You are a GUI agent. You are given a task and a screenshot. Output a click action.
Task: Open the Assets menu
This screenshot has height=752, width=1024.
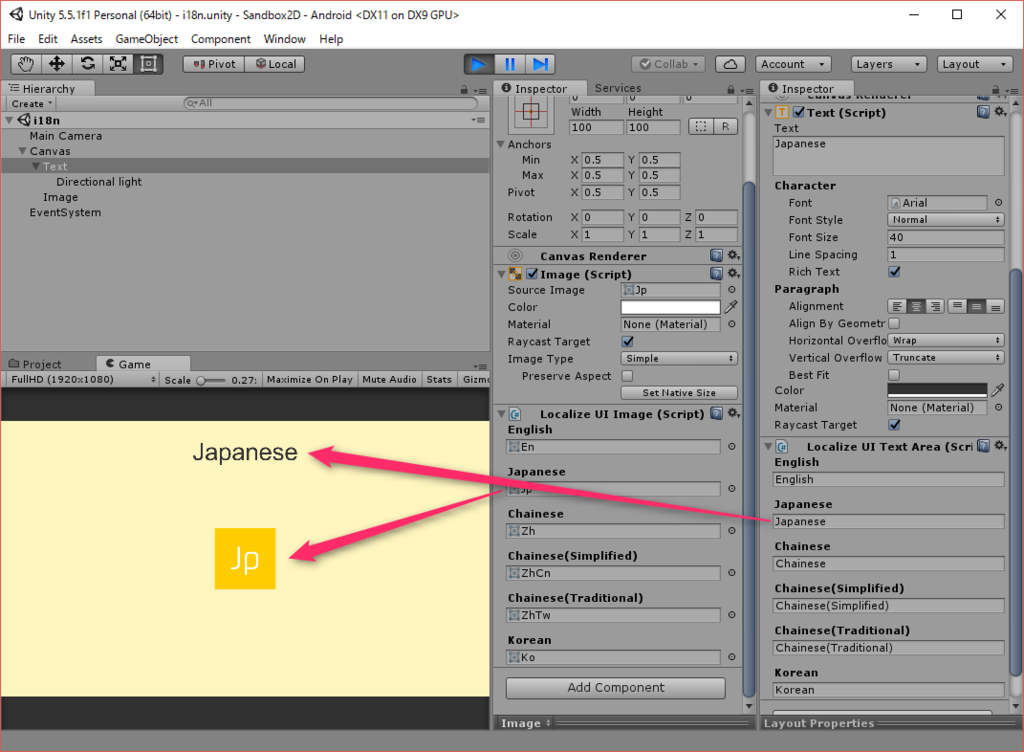tap(86, 39)
